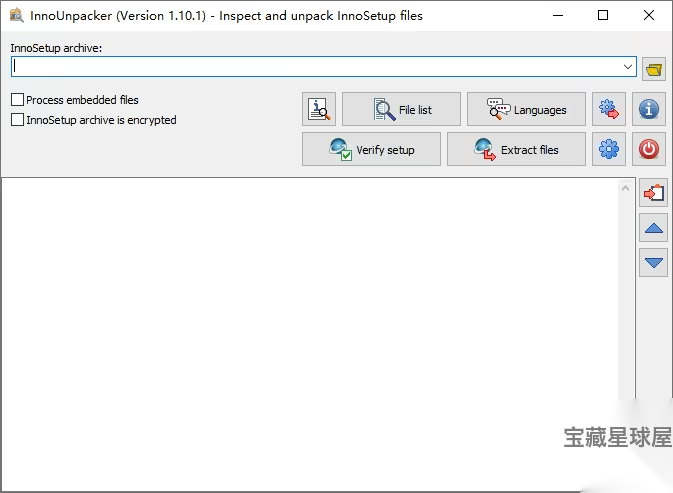Click Extract files button
673x493 pixels.
point(516,149)
